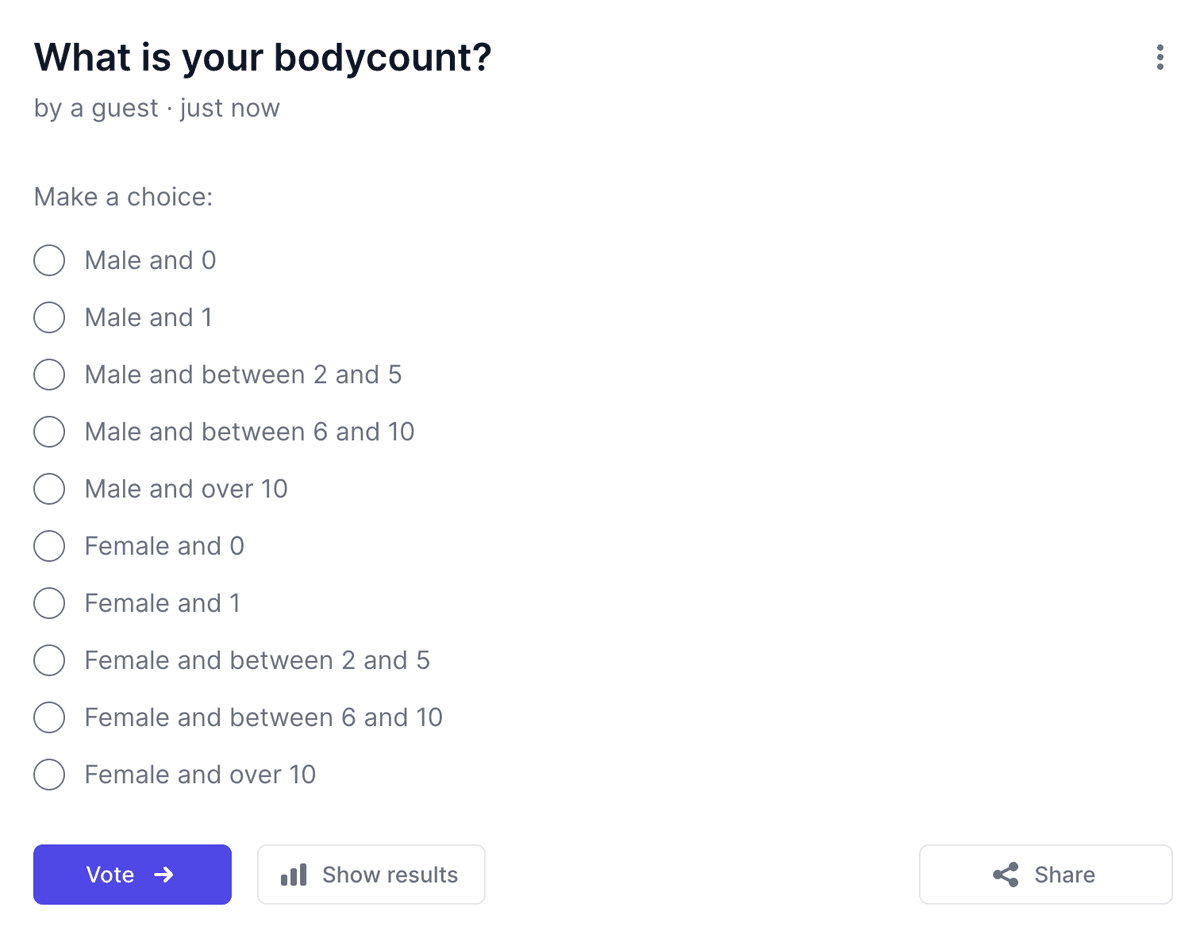The width and height of the screenshot is (1200, 938).
Task: Choose the "Female and 0" option
Action: point(49,546)
